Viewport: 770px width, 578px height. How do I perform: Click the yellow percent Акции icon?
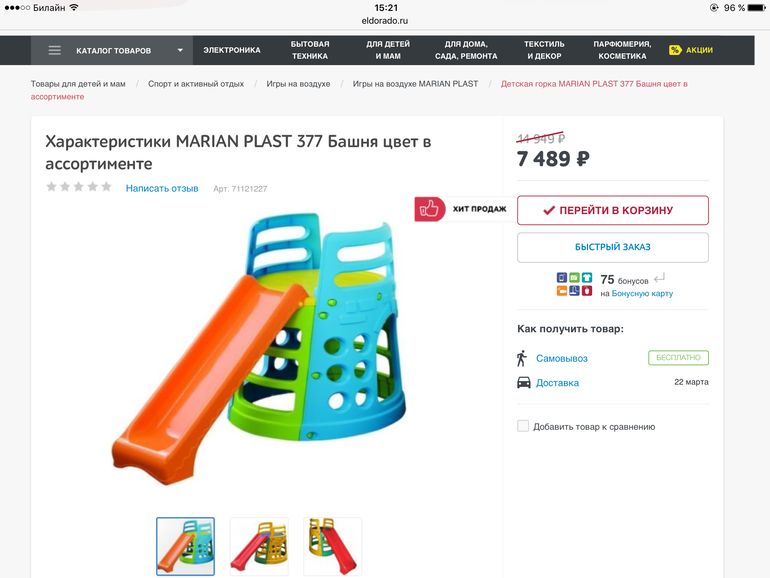click(x=675, y=50)
